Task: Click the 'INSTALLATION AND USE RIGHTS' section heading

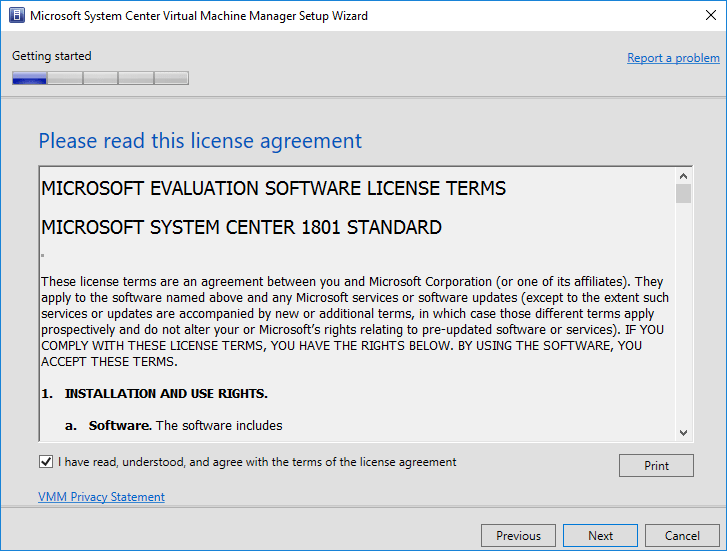Action: tap(166, 393)
